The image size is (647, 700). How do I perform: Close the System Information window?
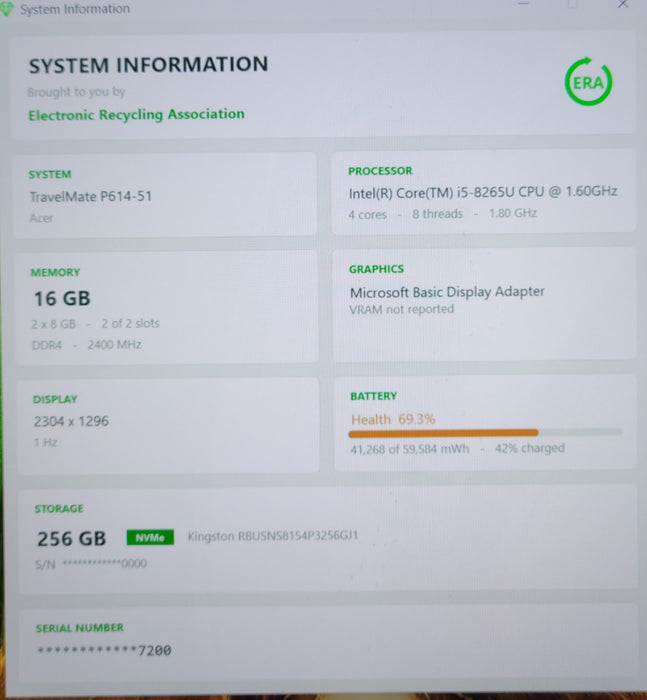click(x=623, y=4)
